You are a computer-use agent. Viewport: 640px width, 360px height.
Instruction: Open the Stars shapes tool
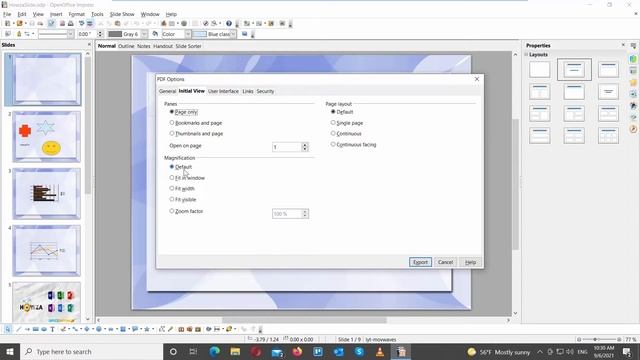pos(147,329)
